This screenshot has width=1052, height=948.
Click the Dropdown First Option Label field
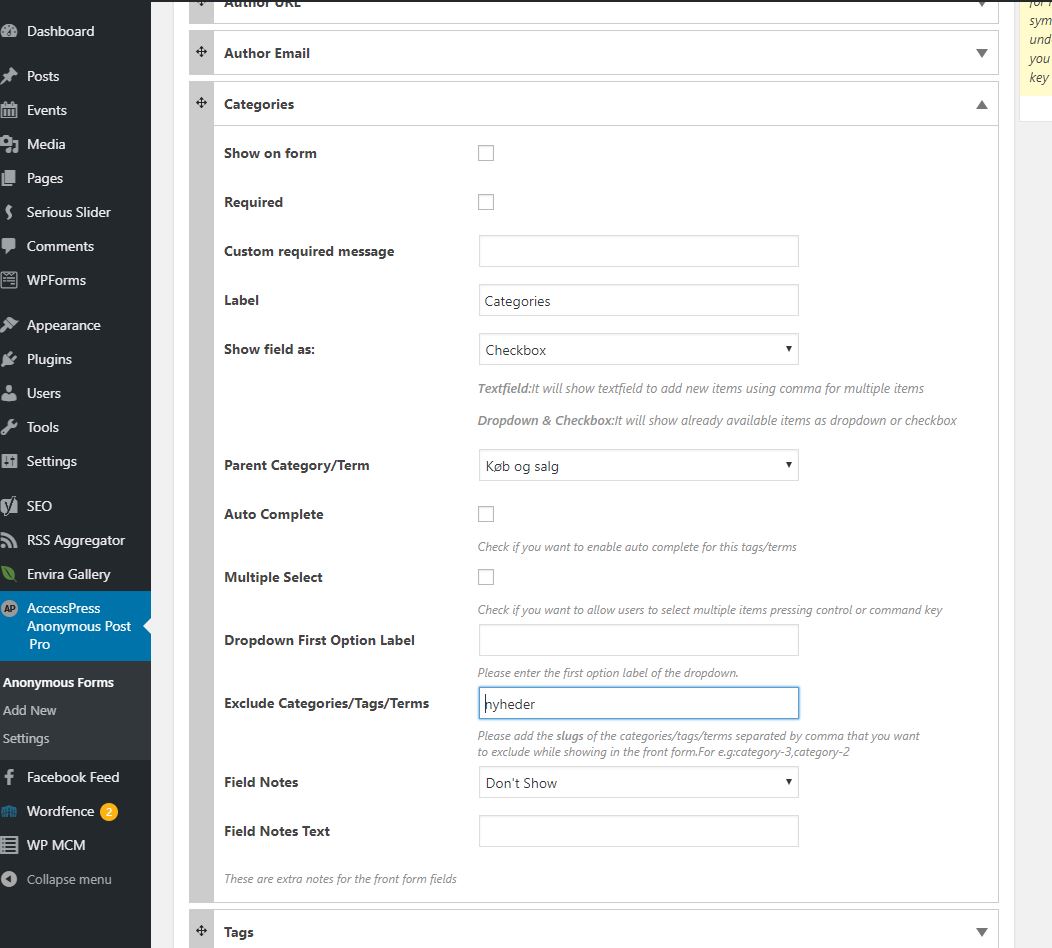point(639,640)
